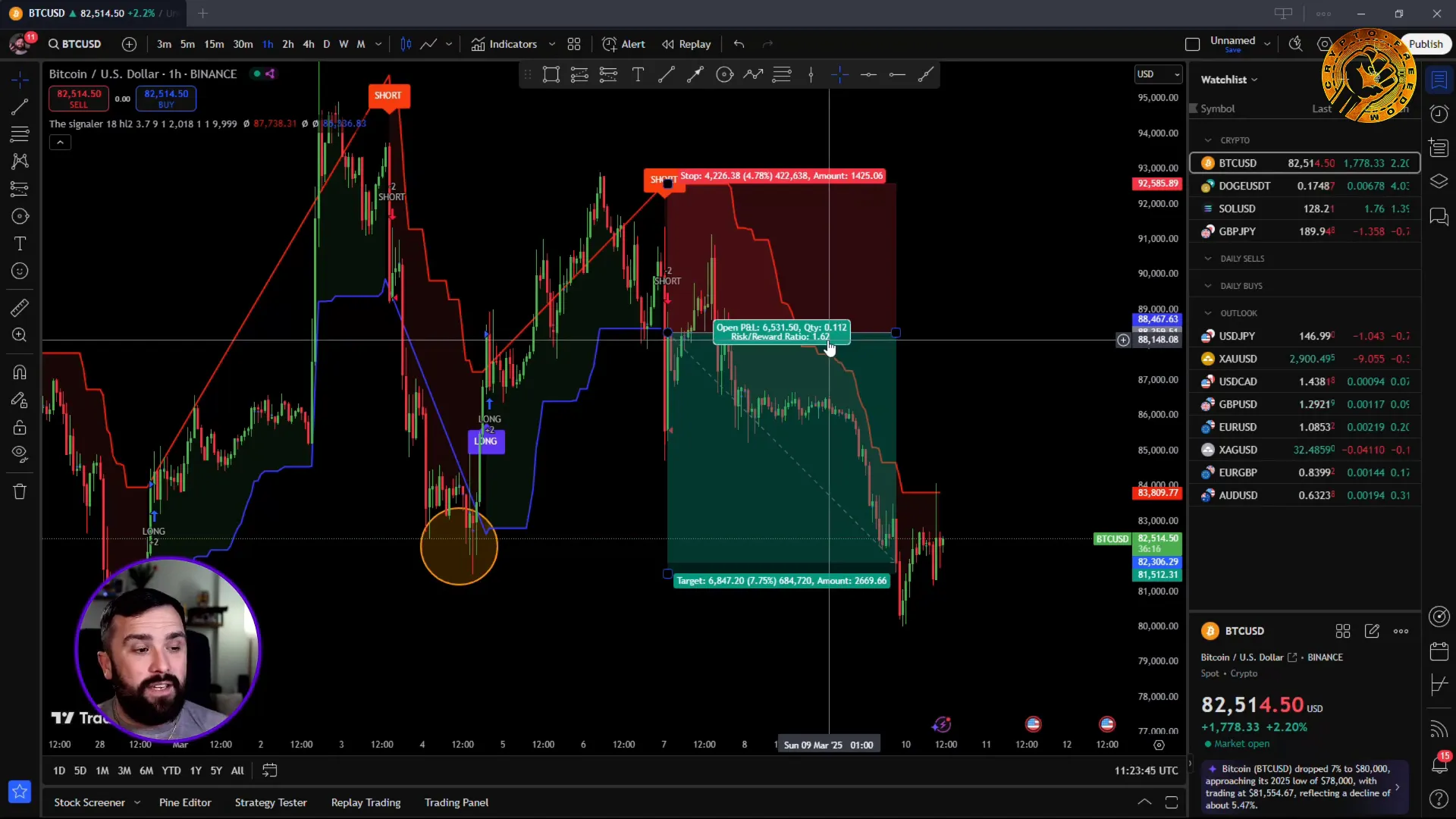The height and width of the screenshot is (819, 1456).
Task: Open the calendar icon in right sidebar
Action: coord(1439,651)
